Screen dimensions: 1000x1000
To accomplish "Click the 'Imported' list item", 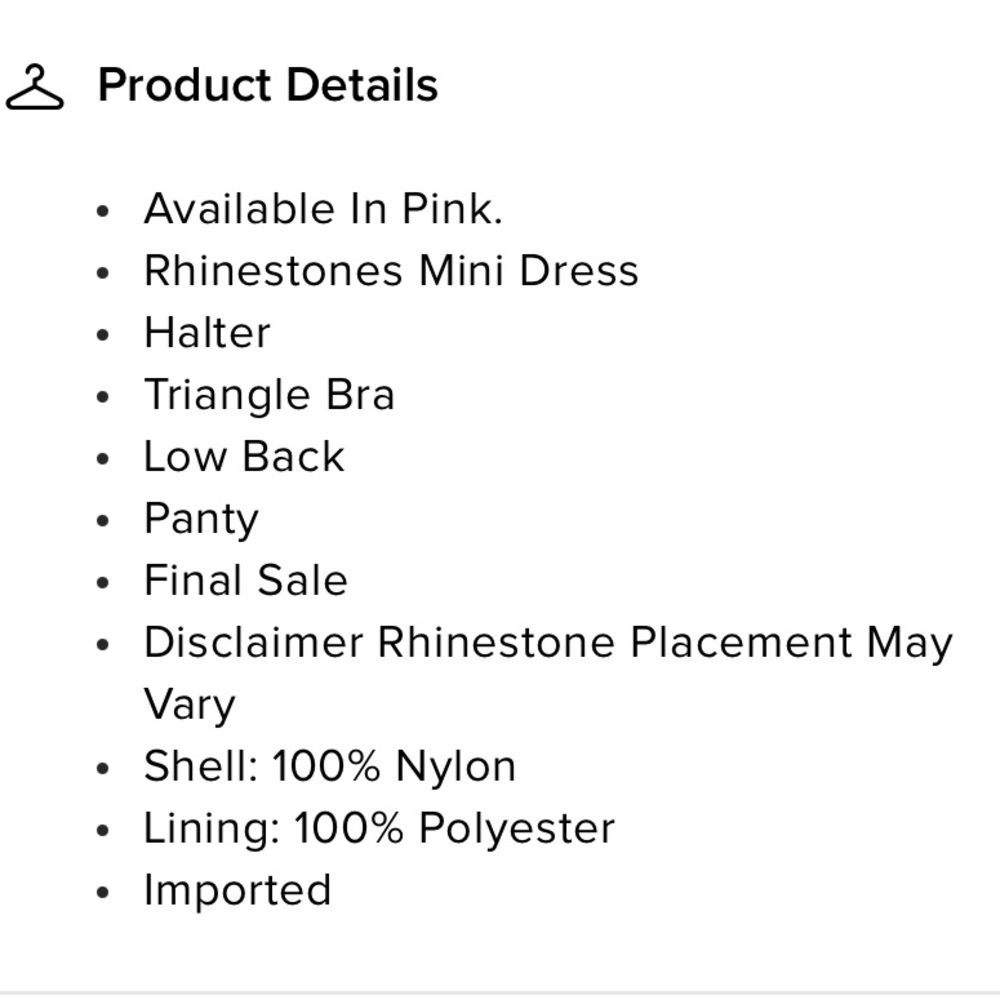I will pyautogui.click(x=237, y=890).
